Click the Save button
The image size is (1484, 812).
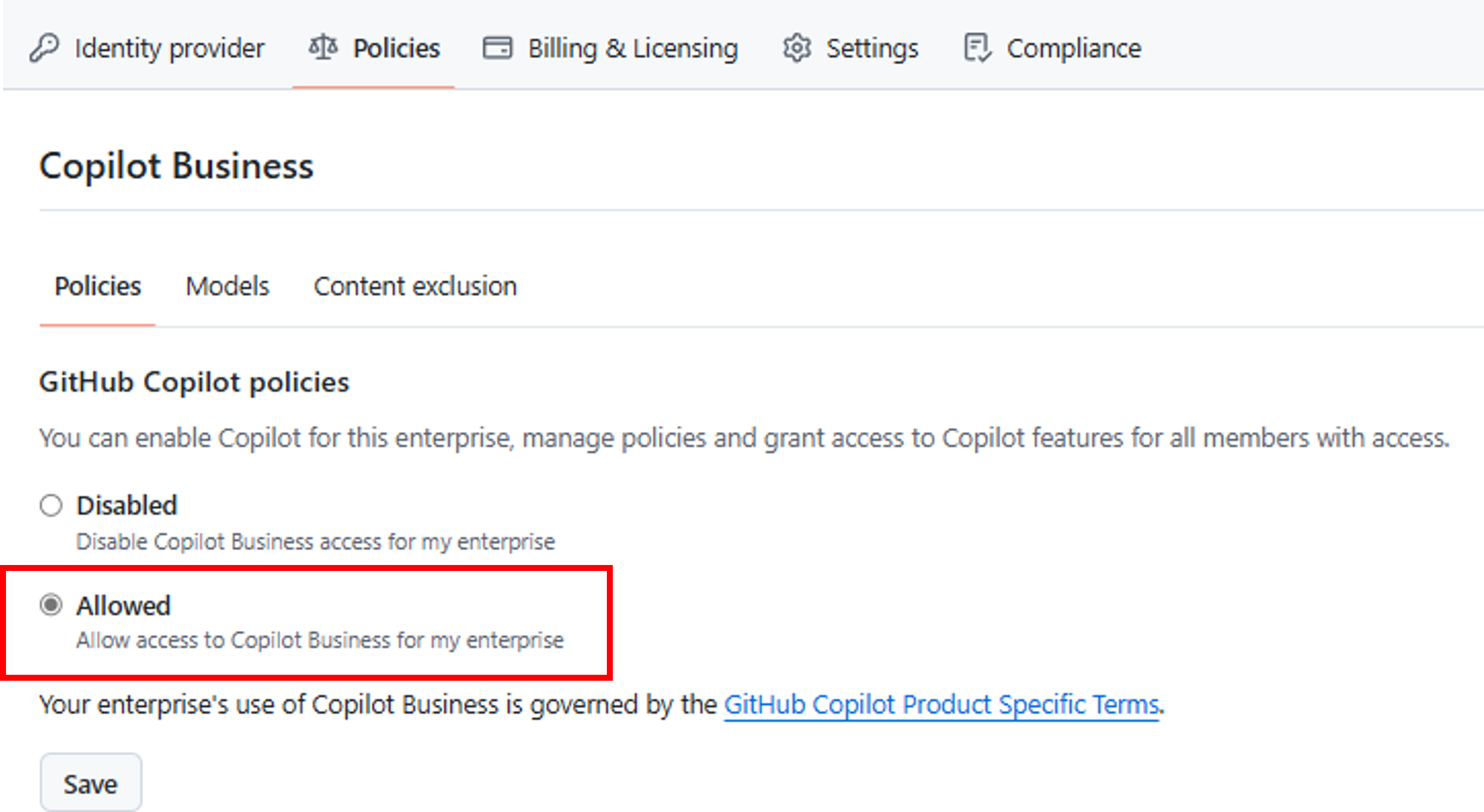pos(91,783)
